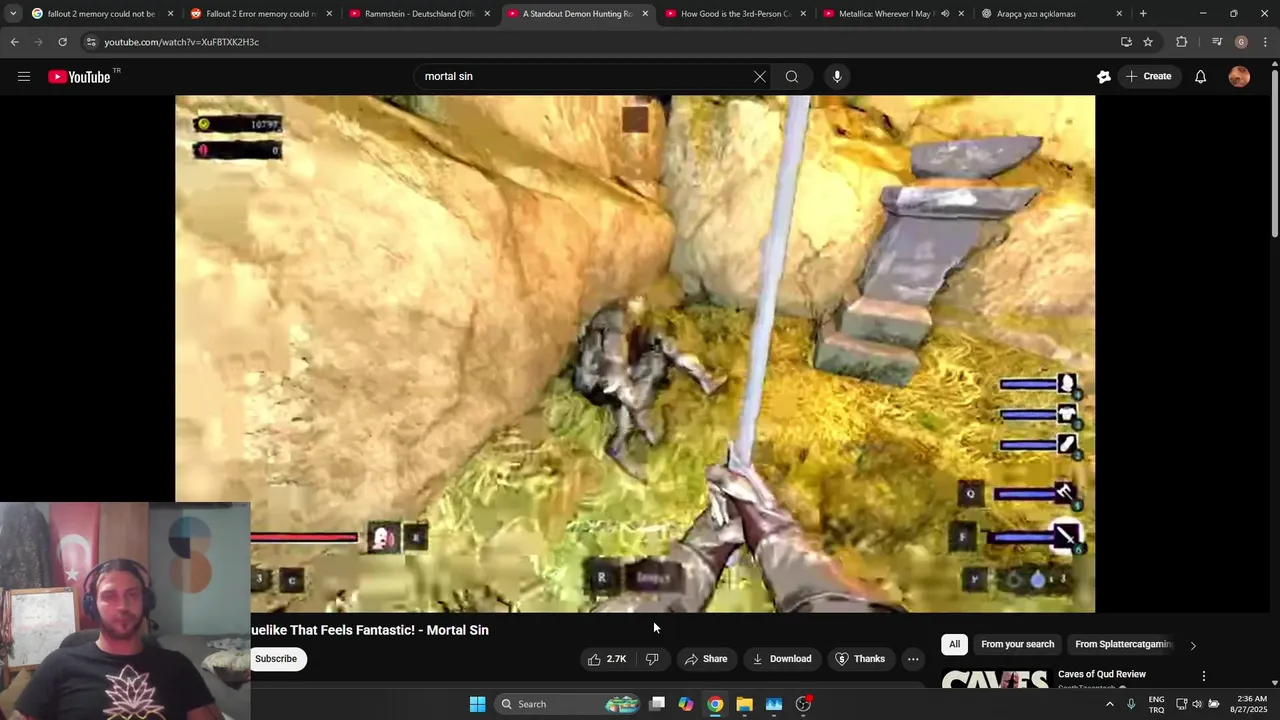Open the YouTube hamburger guide menu
The image size is (1280, 720).
pyautogui.click(x=24, y=77)
